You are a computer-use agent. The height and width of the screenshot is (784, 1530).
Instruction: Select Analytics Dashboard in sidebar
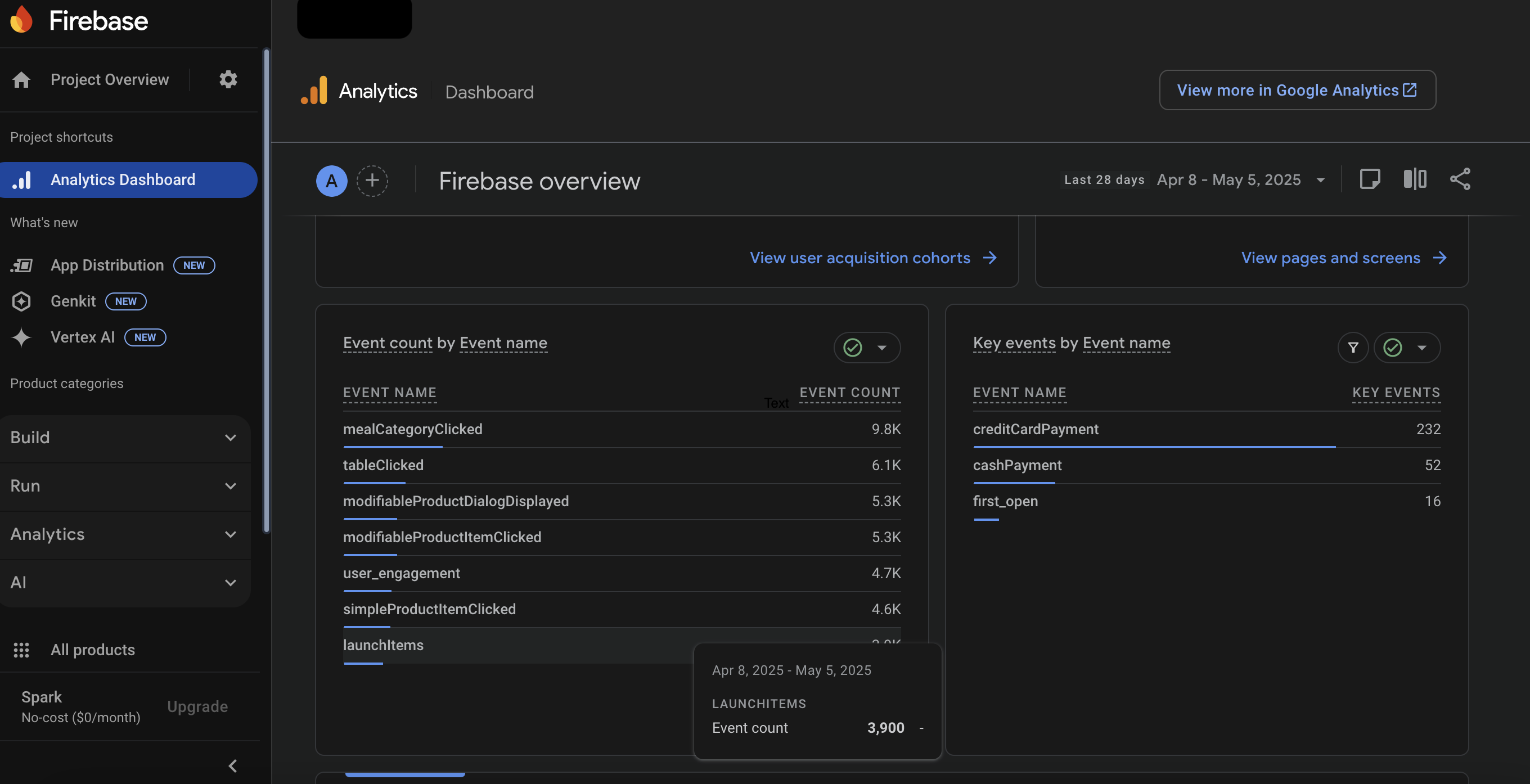click(128, 180)
